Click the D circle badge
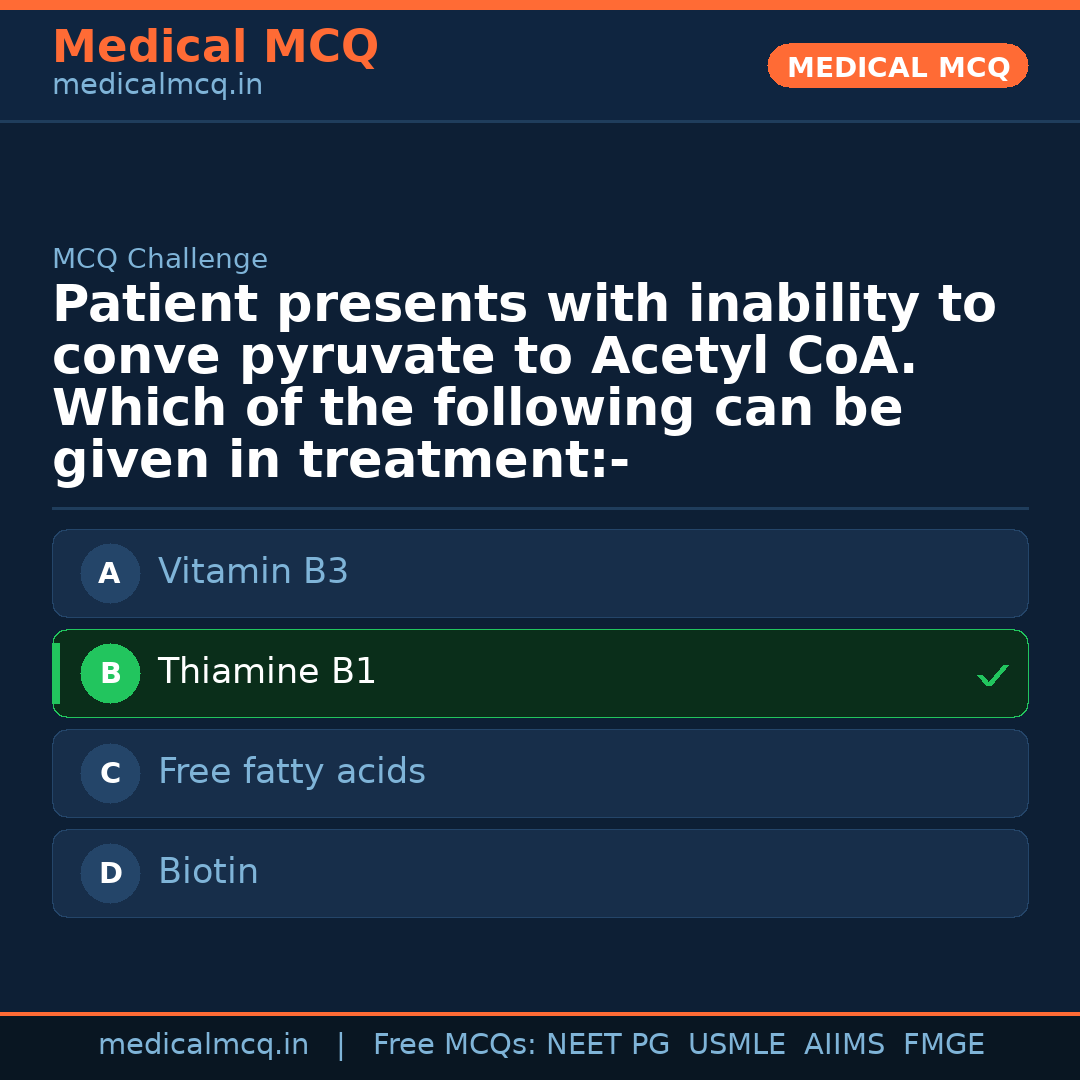 pos(110,874)
